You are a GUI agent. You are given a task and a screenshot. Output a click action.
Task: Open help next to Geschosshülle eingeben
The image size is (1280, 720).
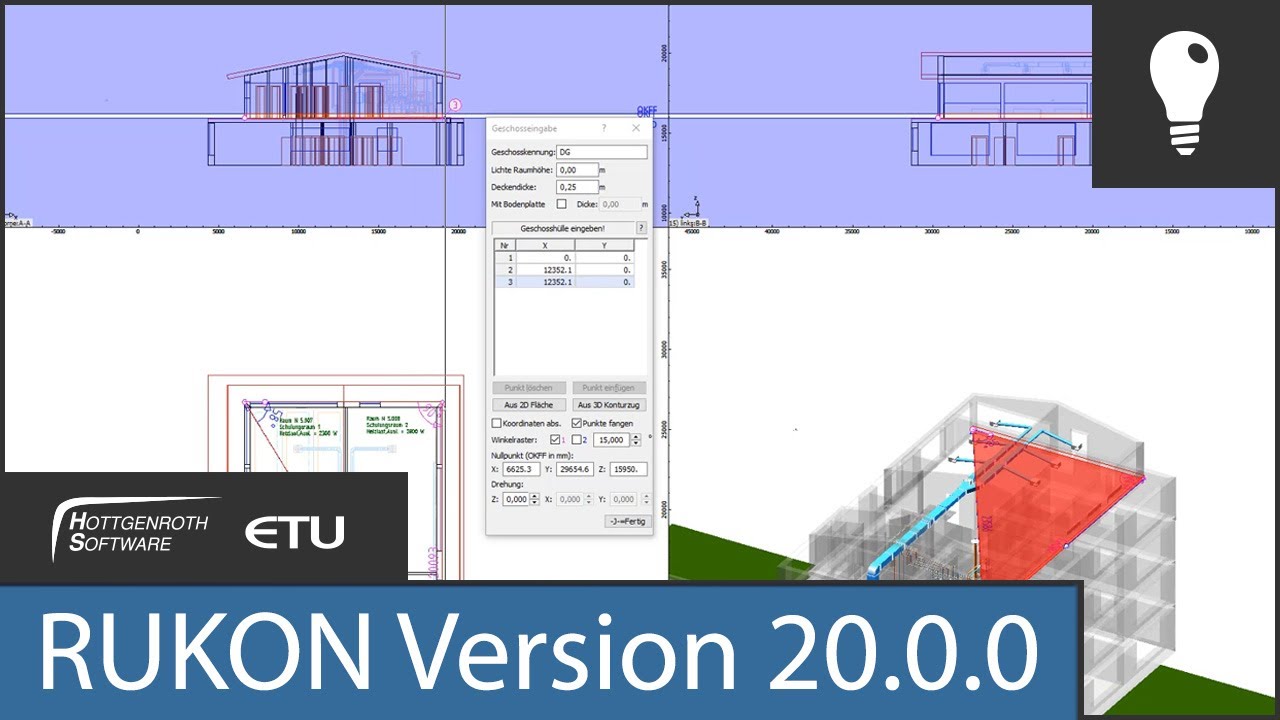[642, 228]
